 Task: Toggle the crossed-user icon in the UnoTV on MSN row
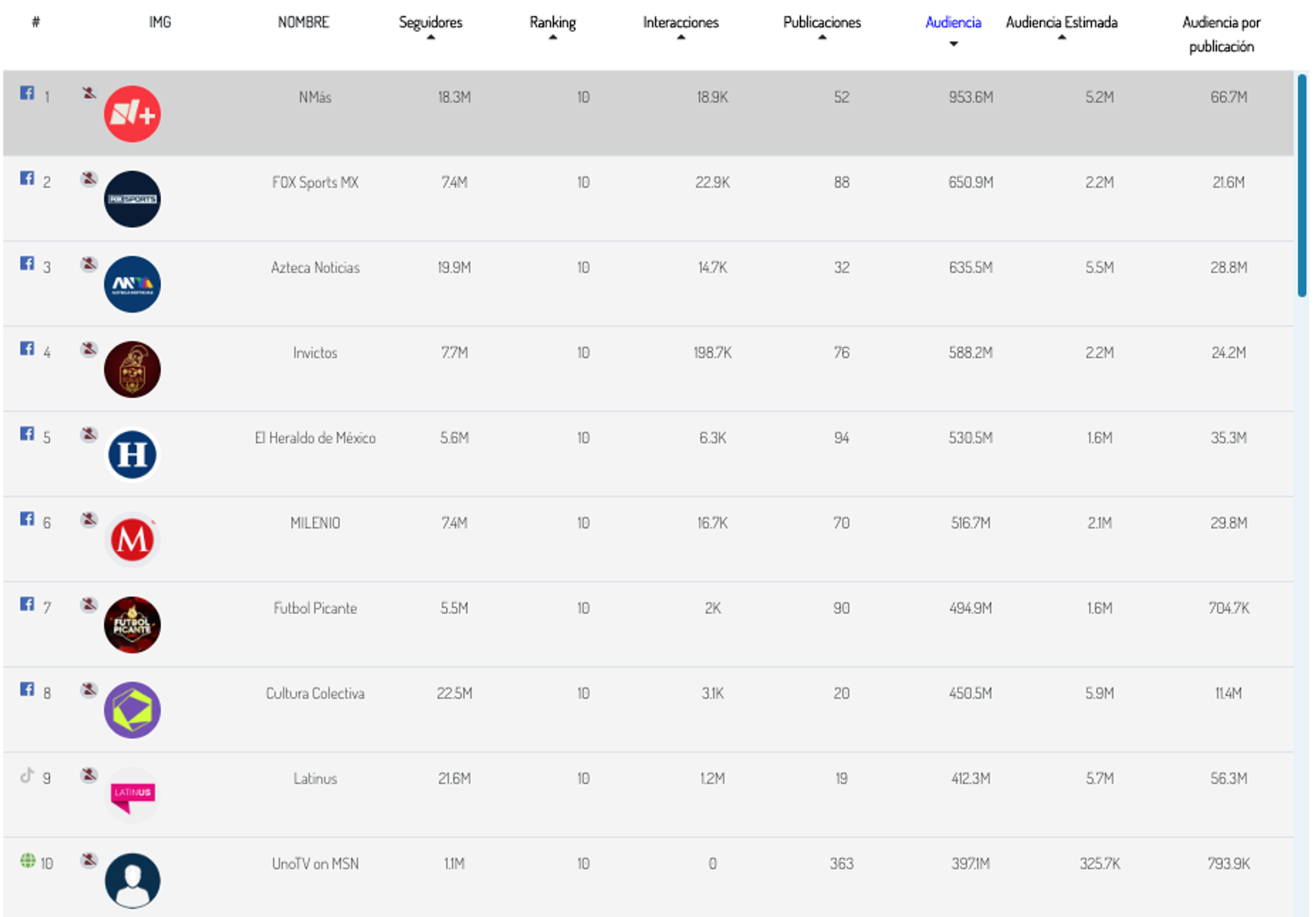click(89, 860)
